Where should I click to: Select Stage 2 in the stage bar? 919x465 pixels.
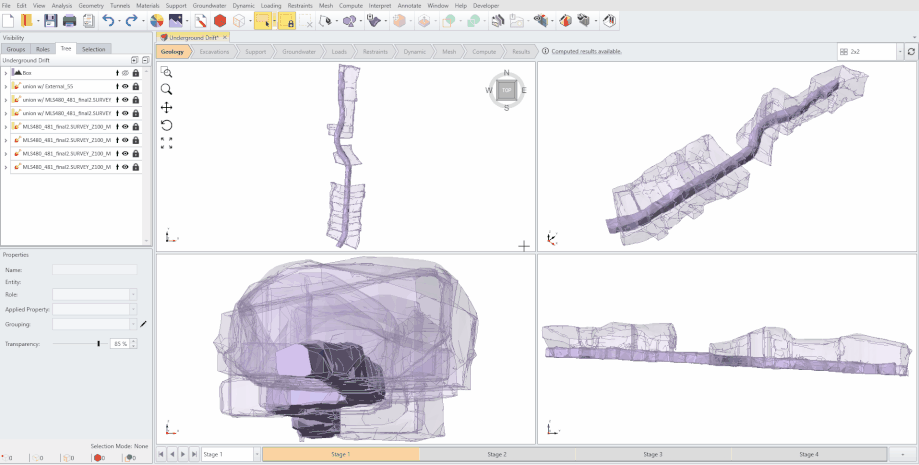[497, 454]
